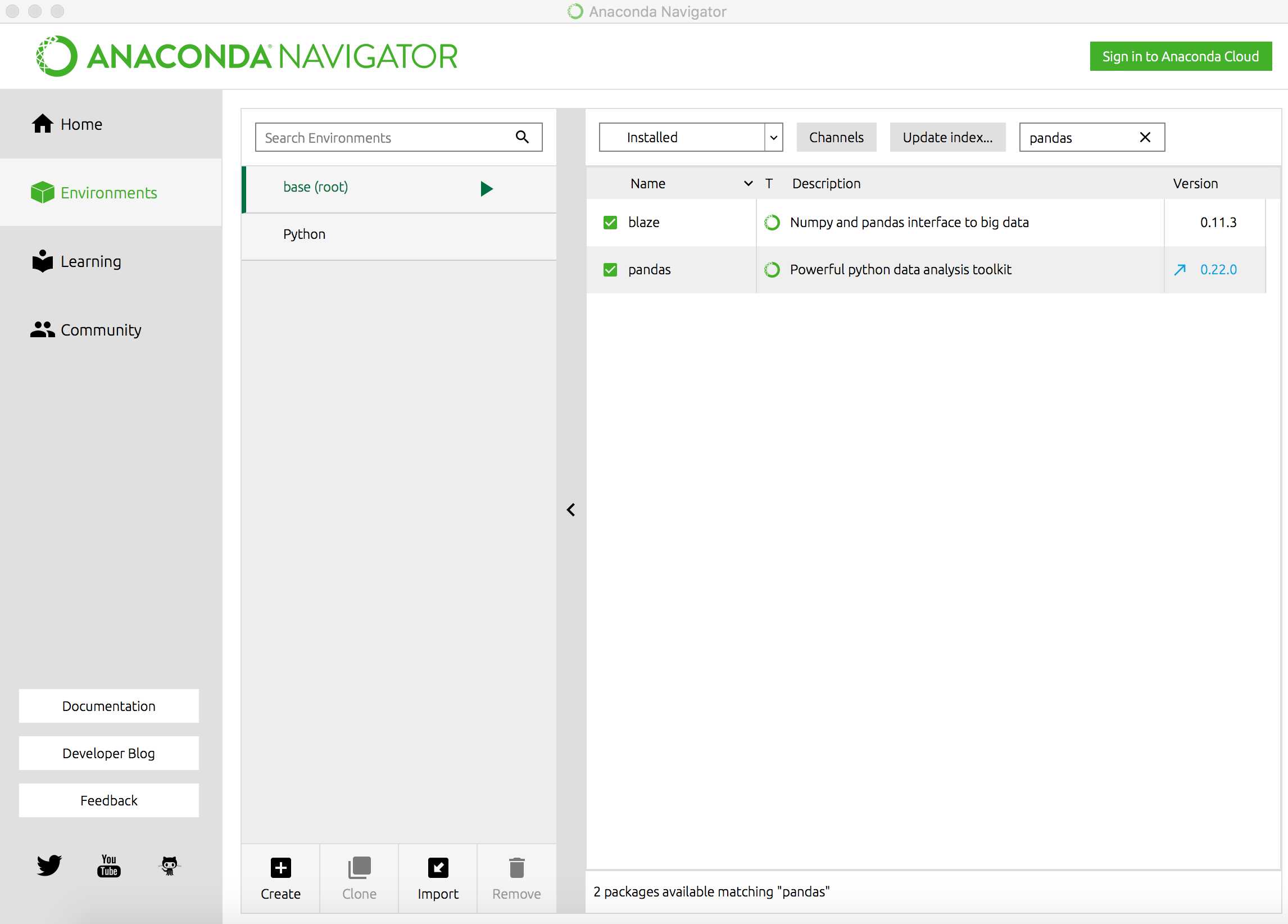Click the pandas version 0.22.0 link

click(1218, 269)
